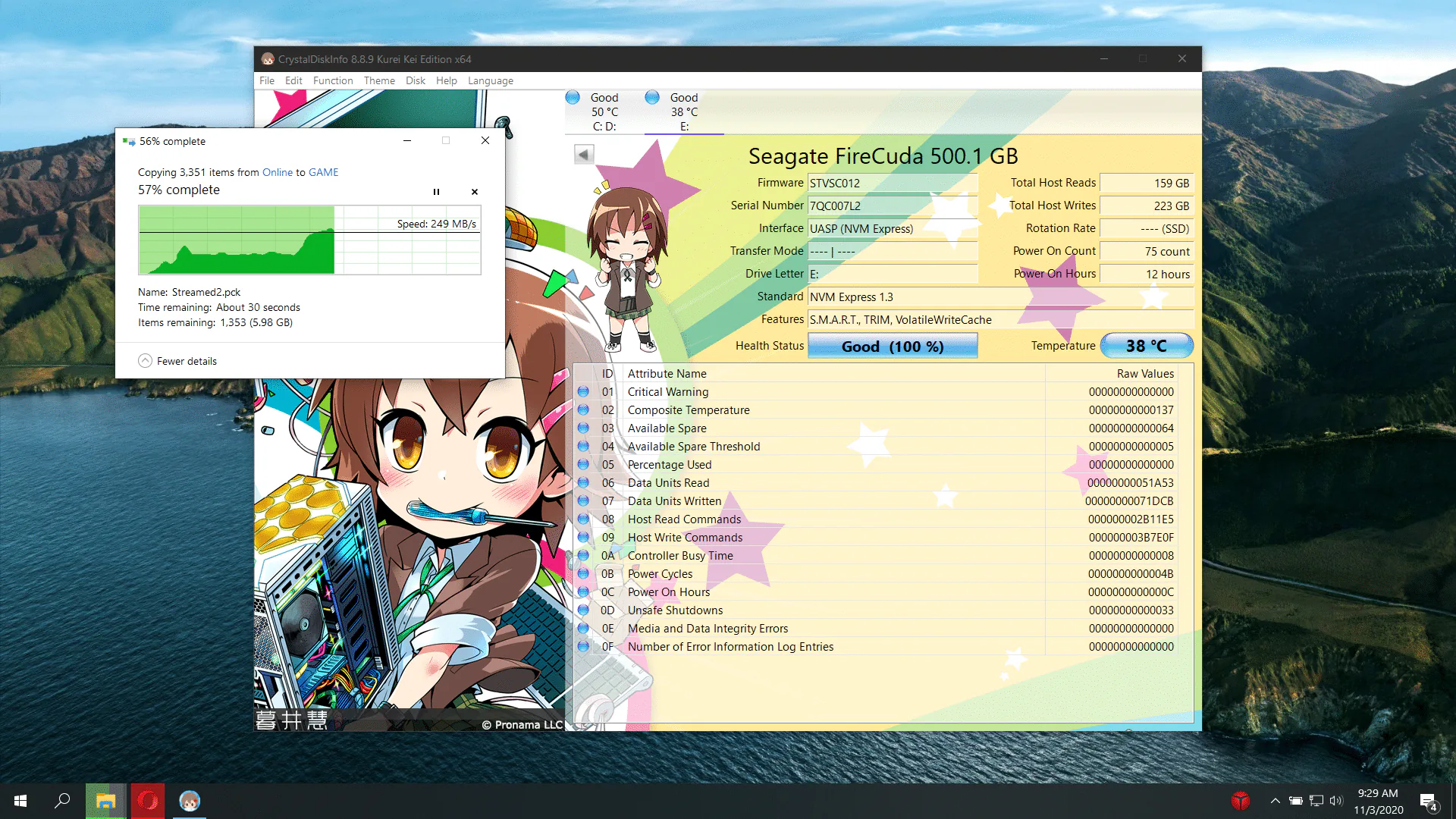Click the Good (100 %) health status button
Screen dimensions: 1456x819
[x=893, y=347]
